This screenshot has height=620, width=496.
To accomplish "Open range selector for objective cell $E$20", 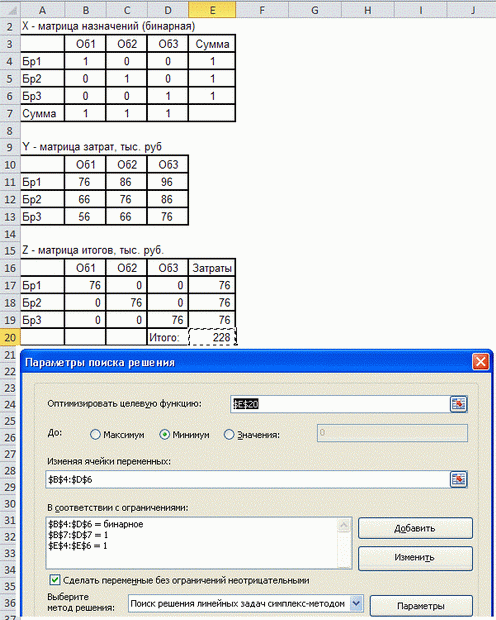I will (x=458, y=404).
